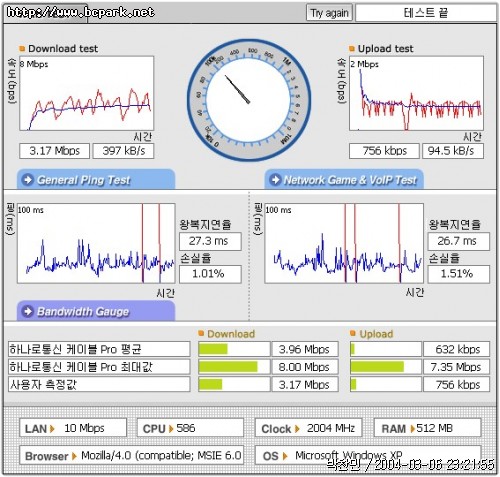Click the General Ping Test latency graph
The height and width of the screenshot is (477, 500).
click(96, 243)
